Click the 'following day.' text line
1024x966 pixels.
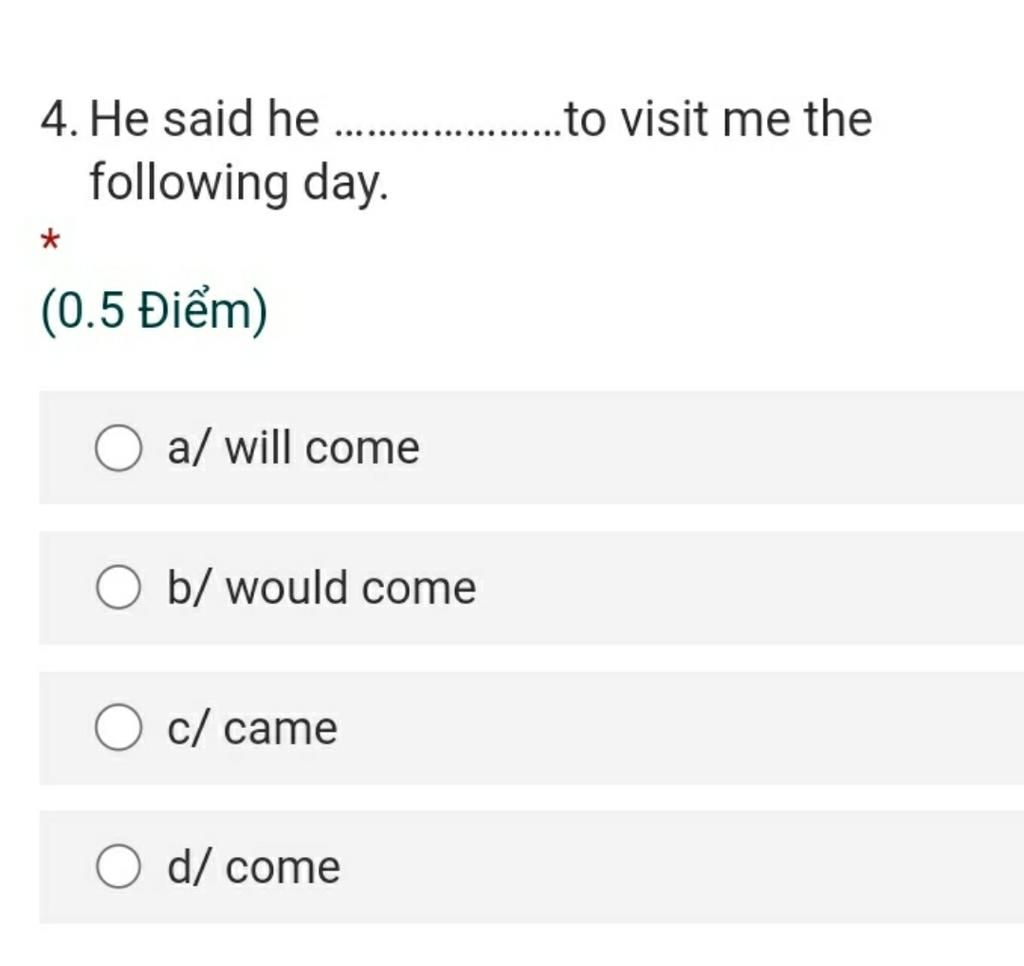point(239,183)
